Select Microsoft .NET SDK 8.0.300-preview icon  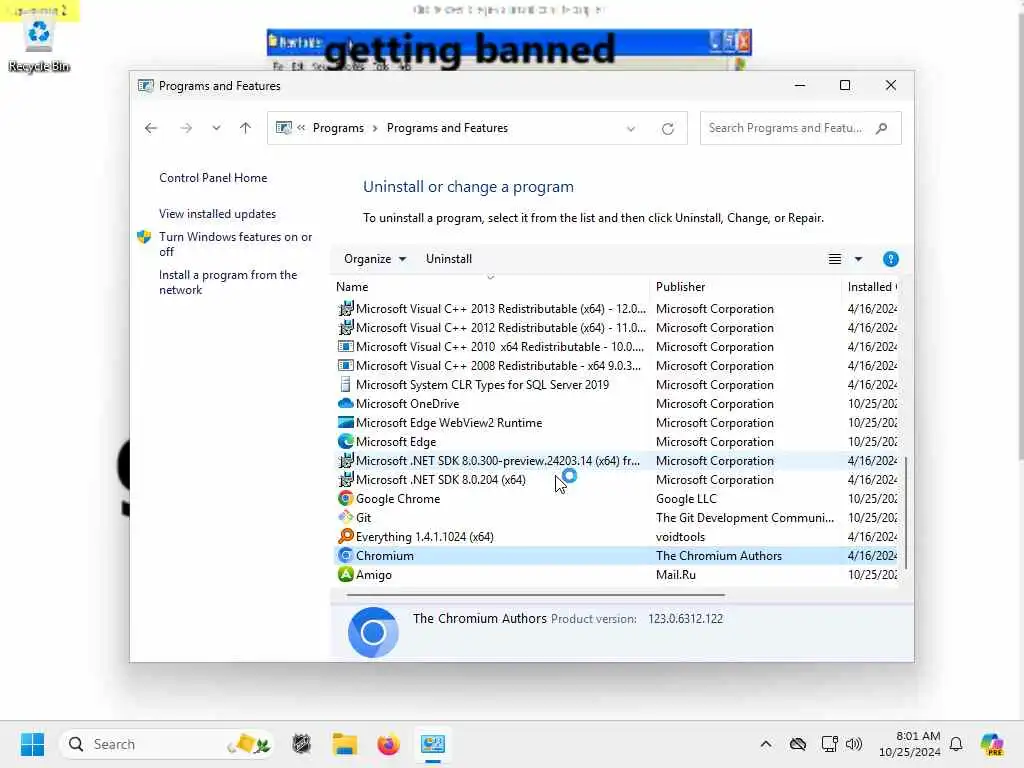[345, 460]
